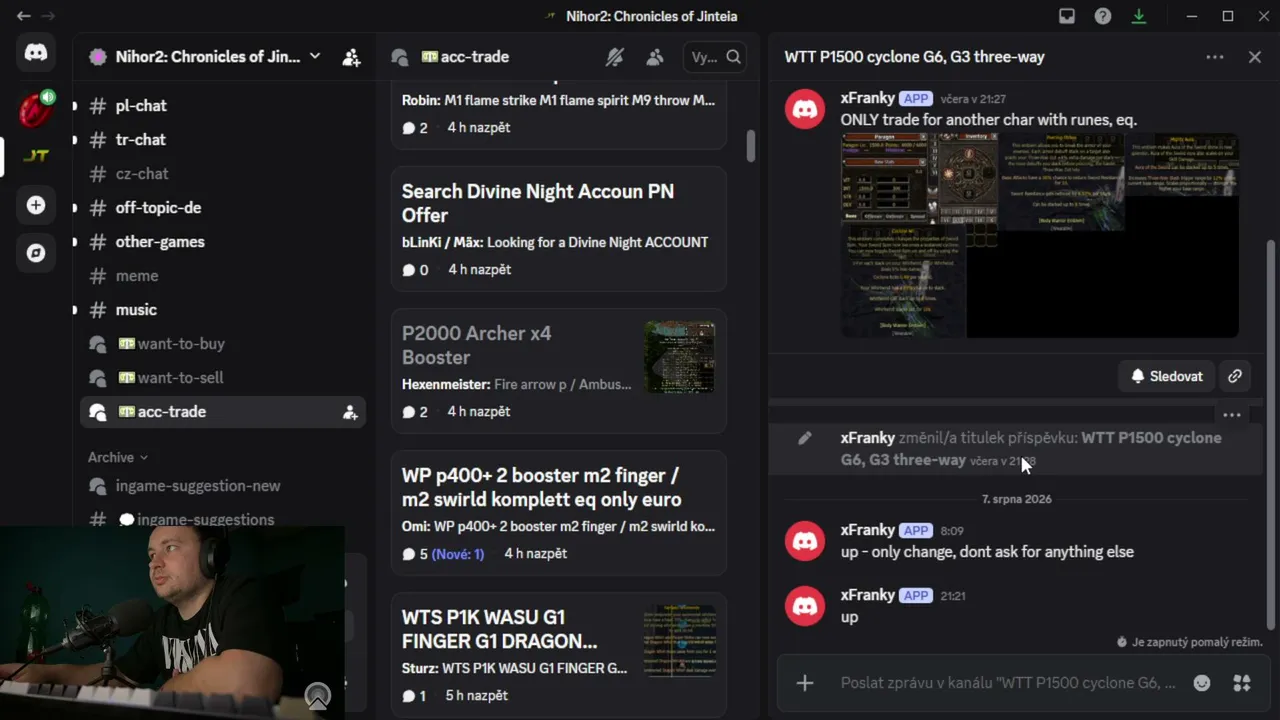Open the want-to-sell forum channel
1280x720 pixels.
[223, 377]
